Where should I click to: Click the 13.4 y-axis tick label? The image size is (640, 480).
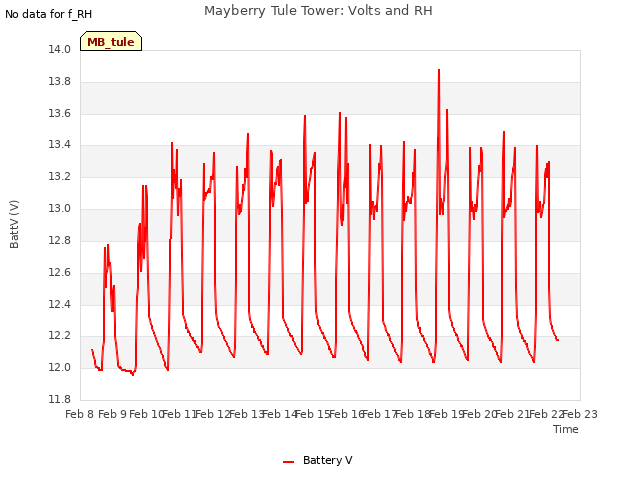coord(60,145)
